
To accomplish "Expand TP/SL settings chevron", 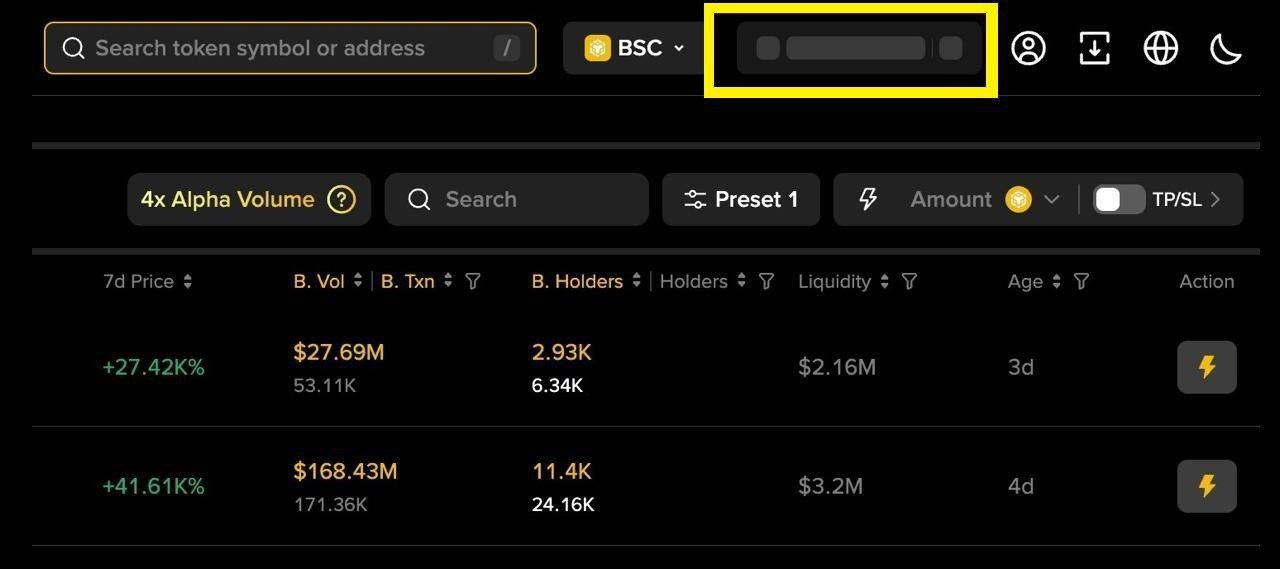I will pos(1216,199).
